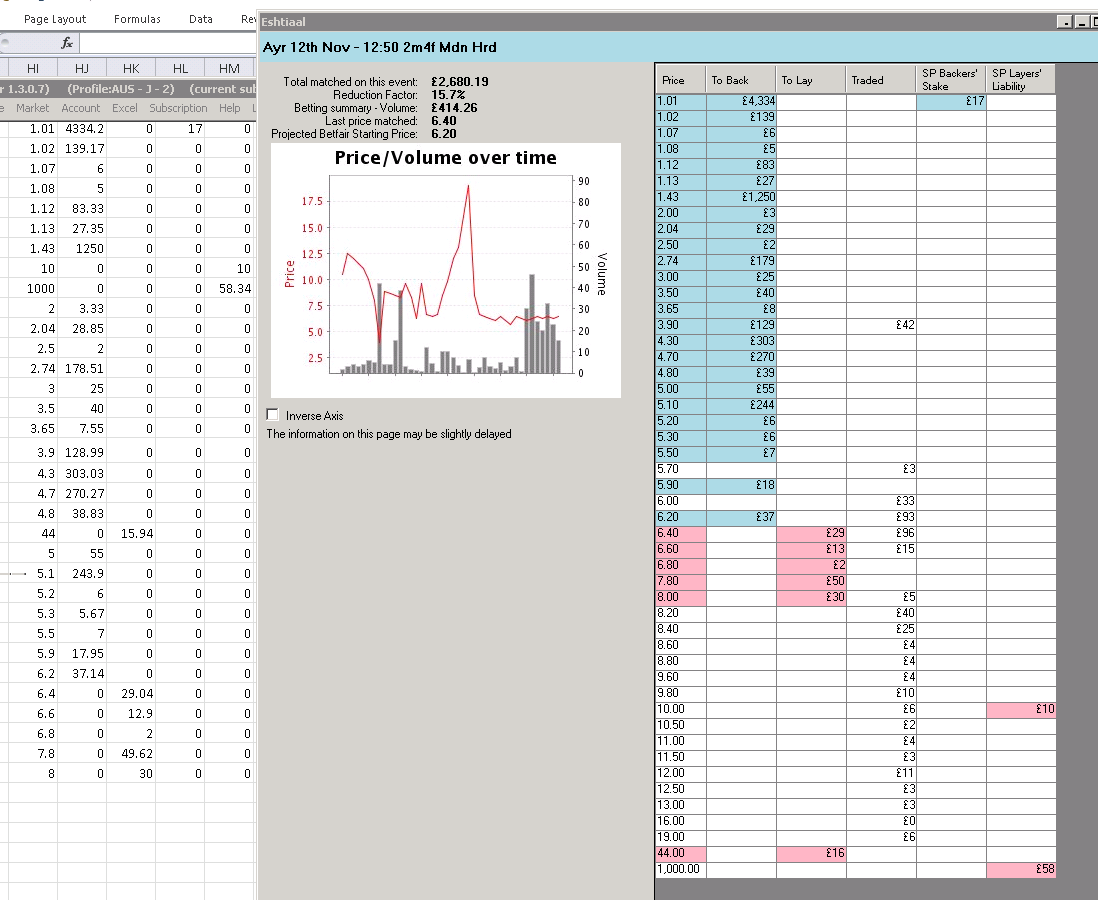This screenshot has width=1098, height=900.
Task: Click into the Excel formula bar field
Action: (x=168, y=43)
